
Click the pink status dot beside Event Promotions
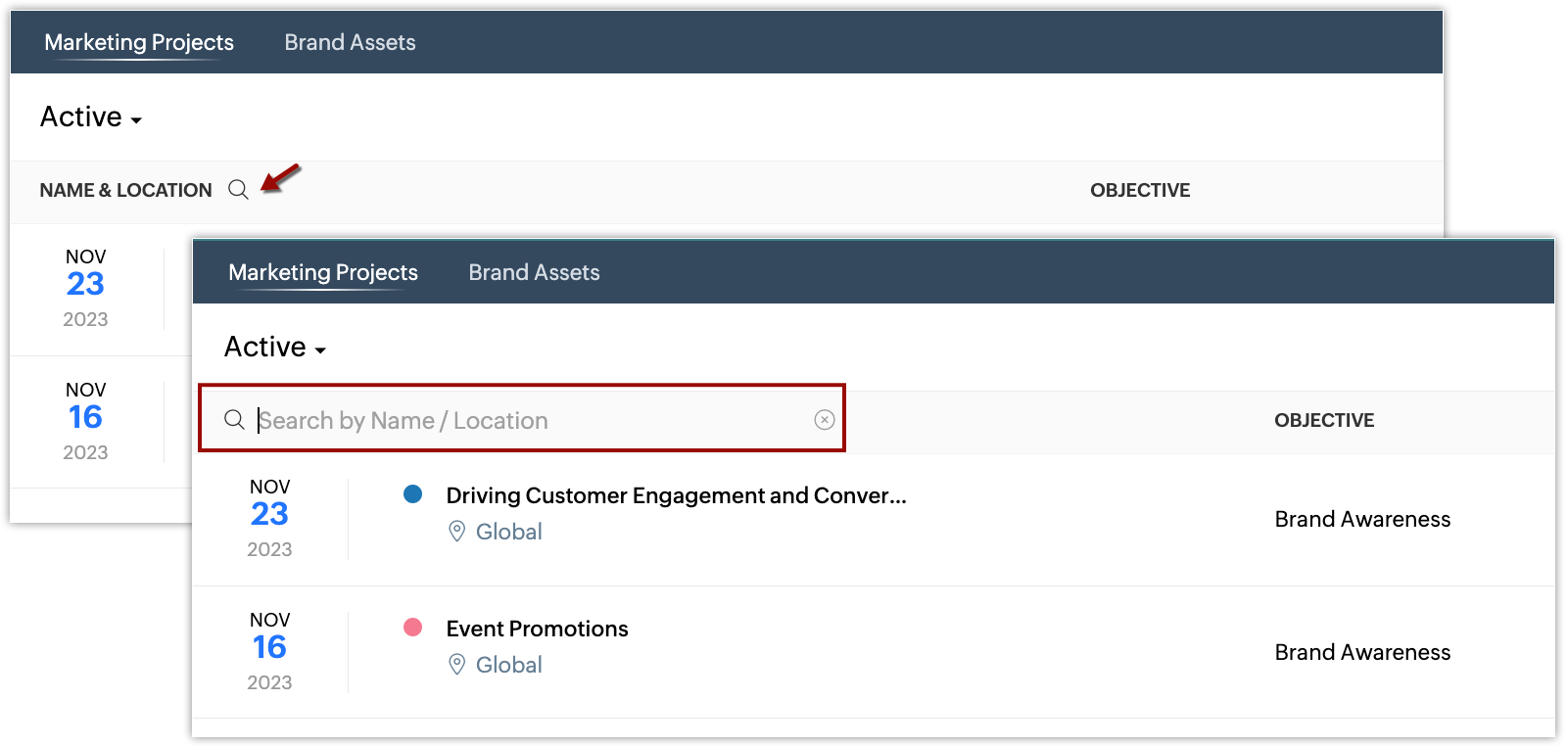click(413, 628)
